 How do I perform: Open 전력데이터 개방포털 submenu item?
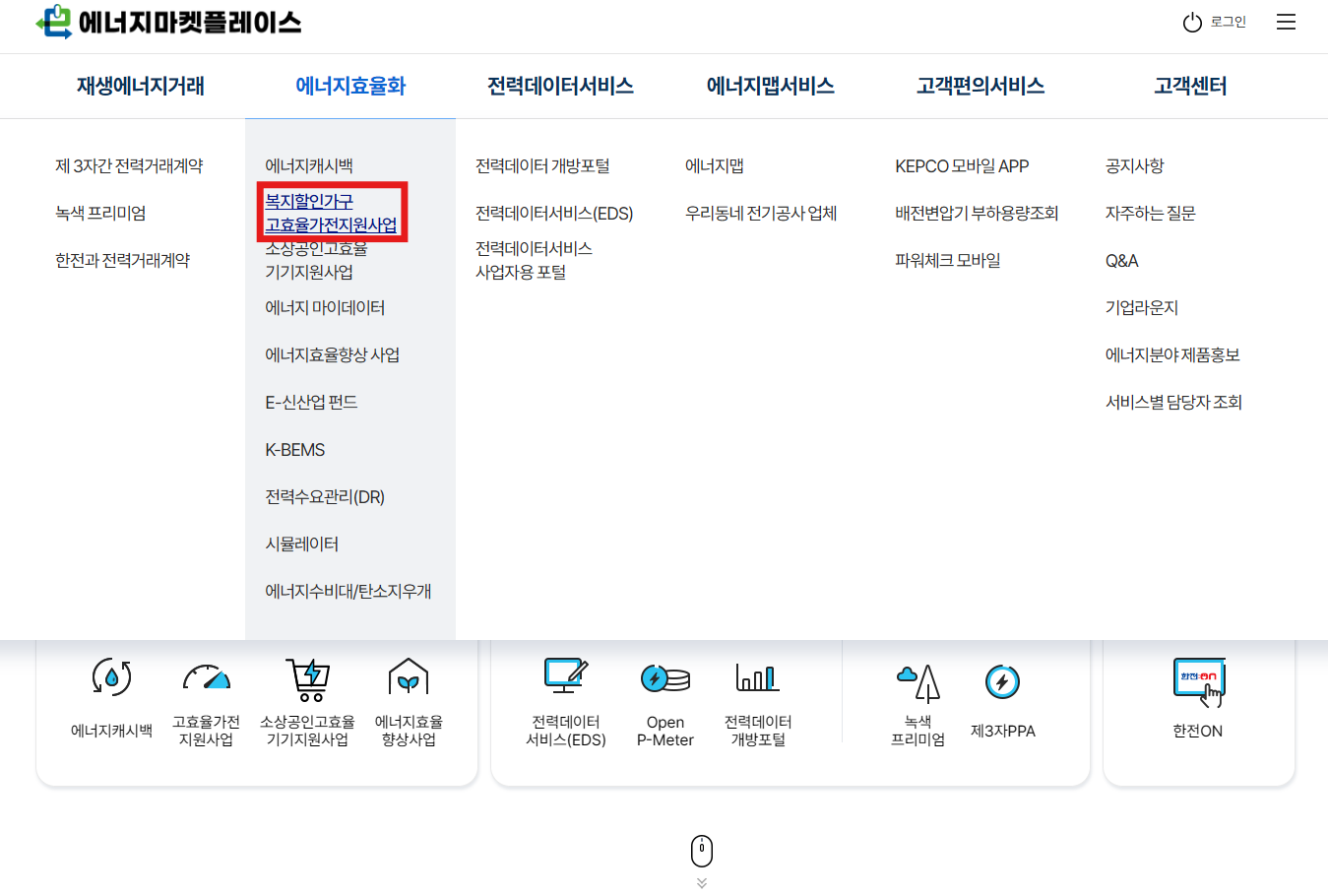542,166
